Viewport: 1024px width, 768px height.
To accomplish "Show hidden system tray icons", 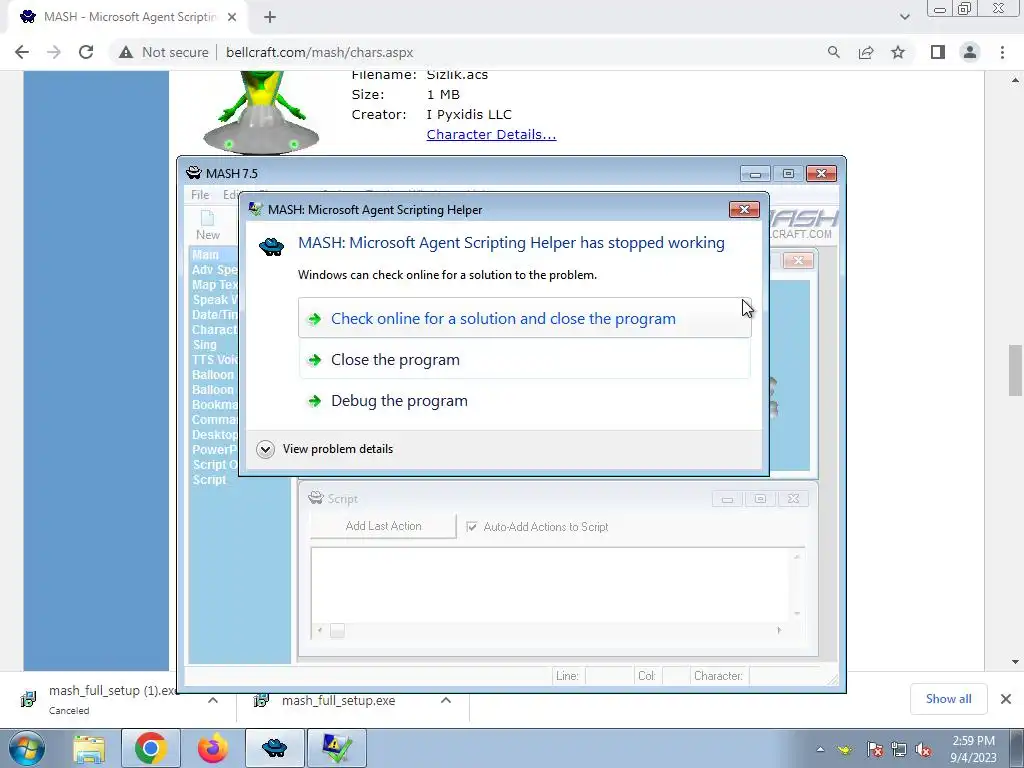I will tap(820, 749).
